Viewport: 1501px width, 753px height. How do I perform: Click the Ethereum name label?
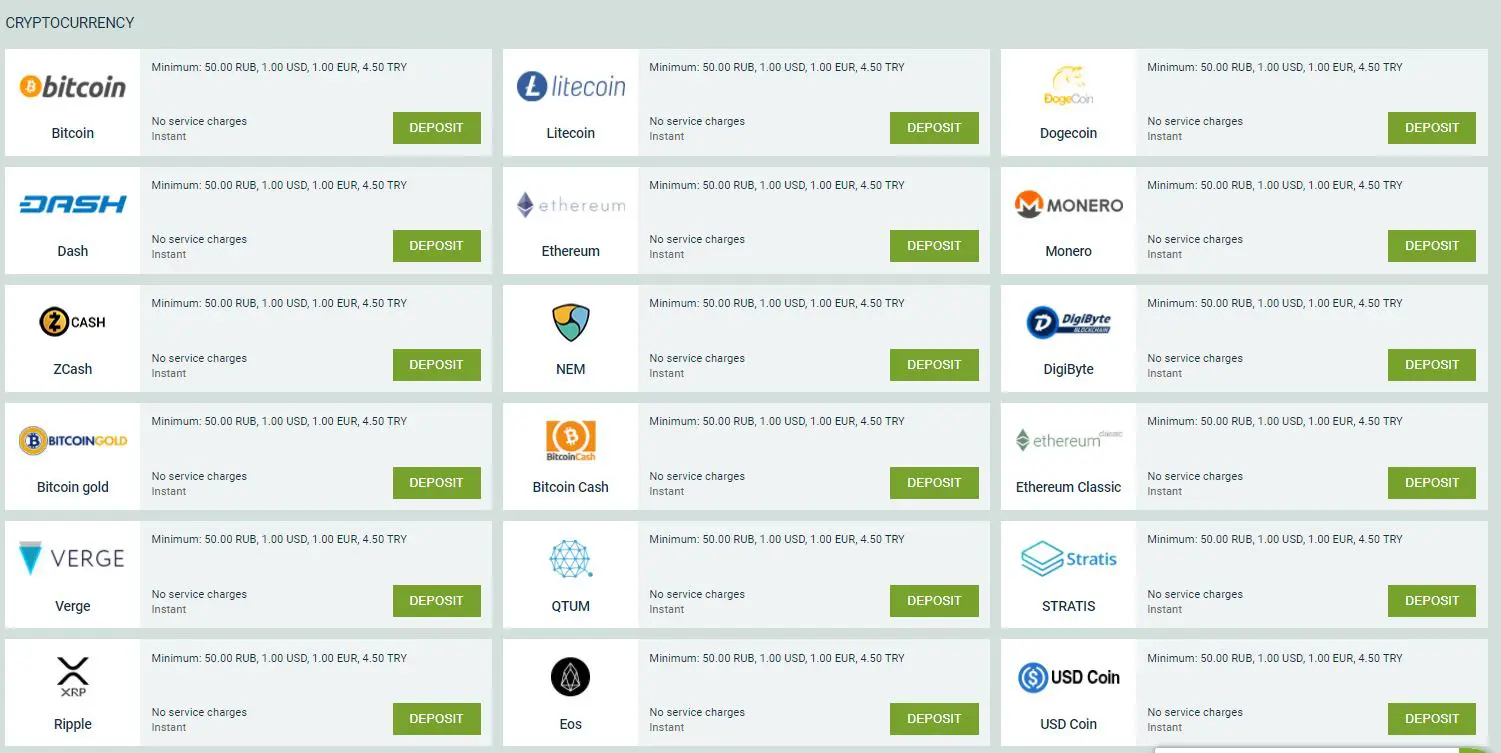(571, 251)
